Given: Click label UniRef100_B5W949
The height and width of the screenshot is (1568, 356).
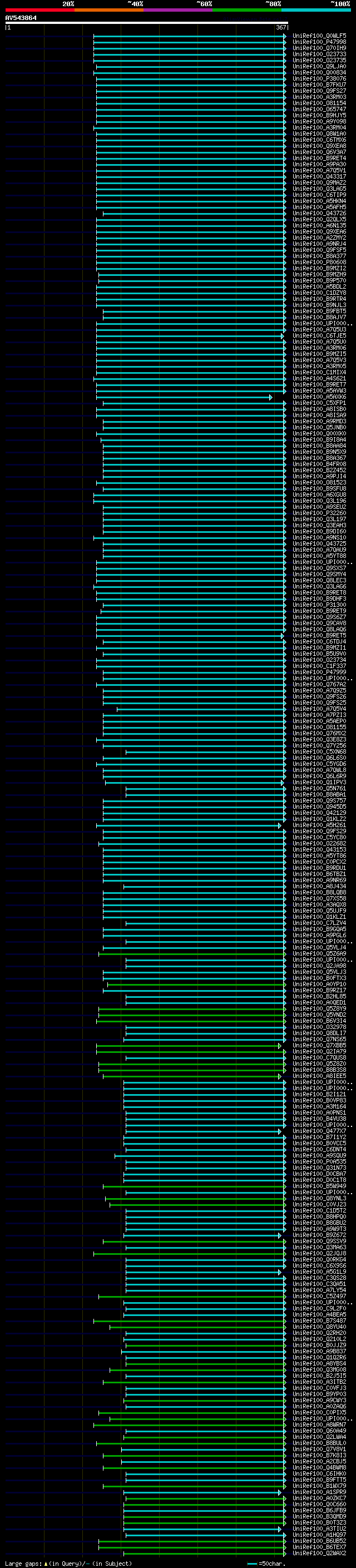Looking at the screenshot, I should tap(319, 1186).
